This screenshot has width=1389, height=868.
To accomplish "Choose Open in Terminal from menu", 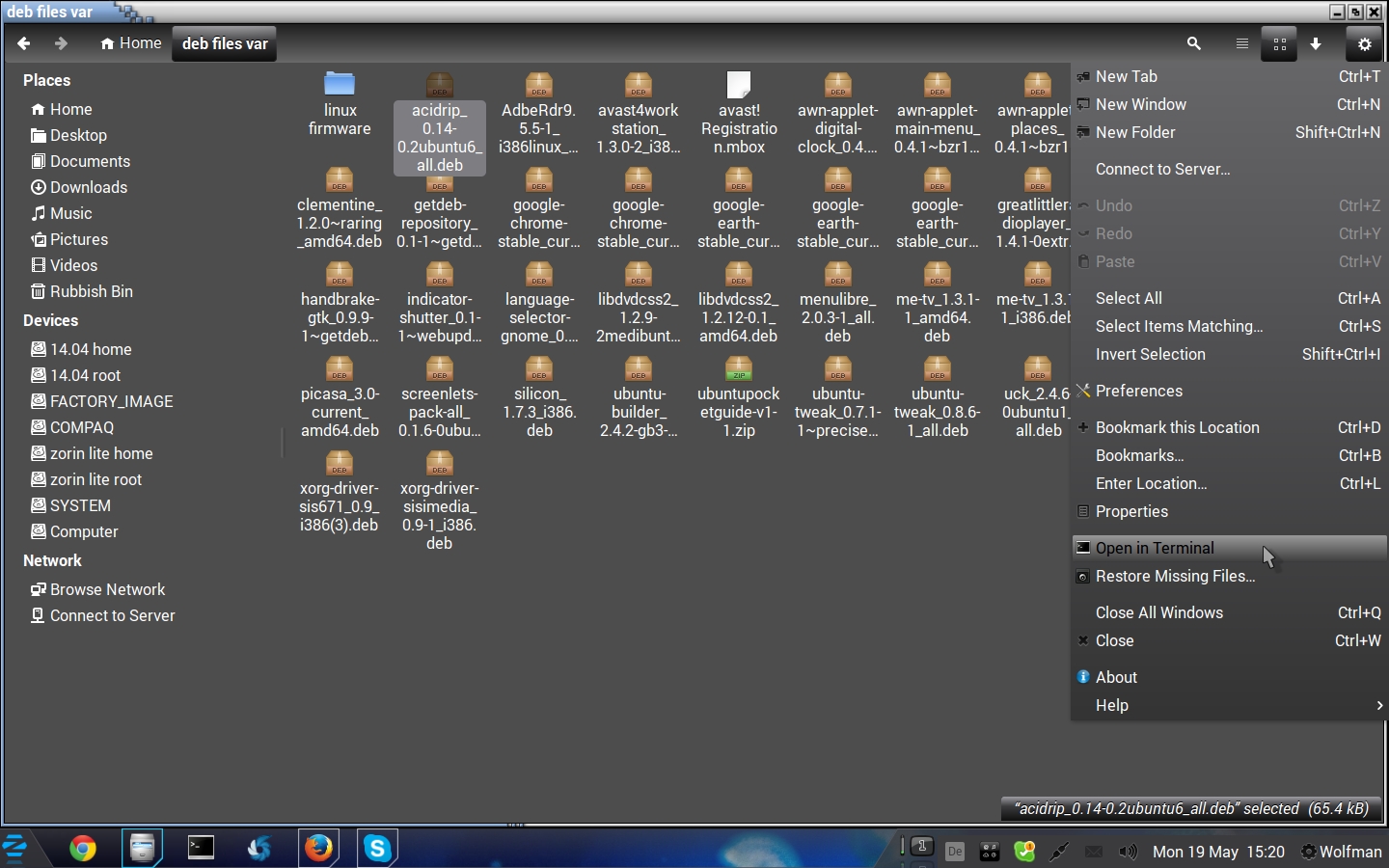I will tap(1155, 548).
